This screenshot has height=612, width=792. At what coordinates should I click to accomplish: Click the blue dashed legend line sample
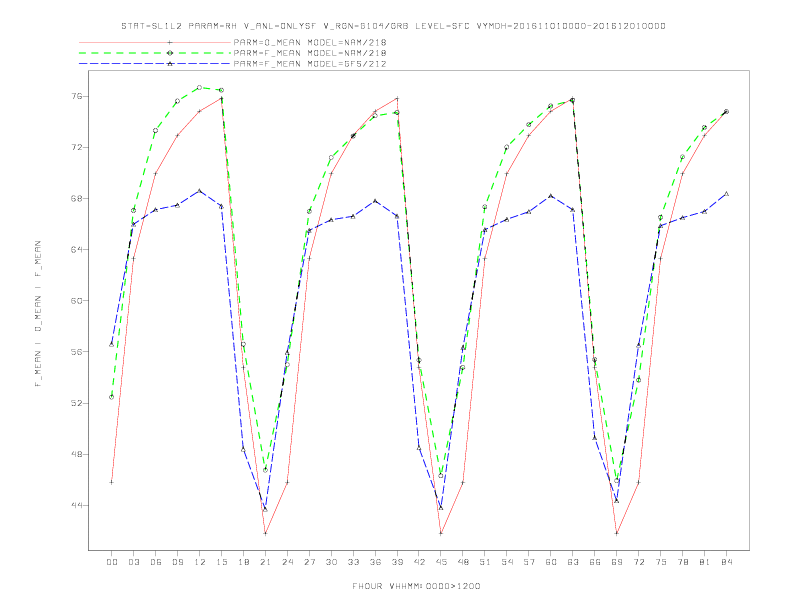[155, 64]
